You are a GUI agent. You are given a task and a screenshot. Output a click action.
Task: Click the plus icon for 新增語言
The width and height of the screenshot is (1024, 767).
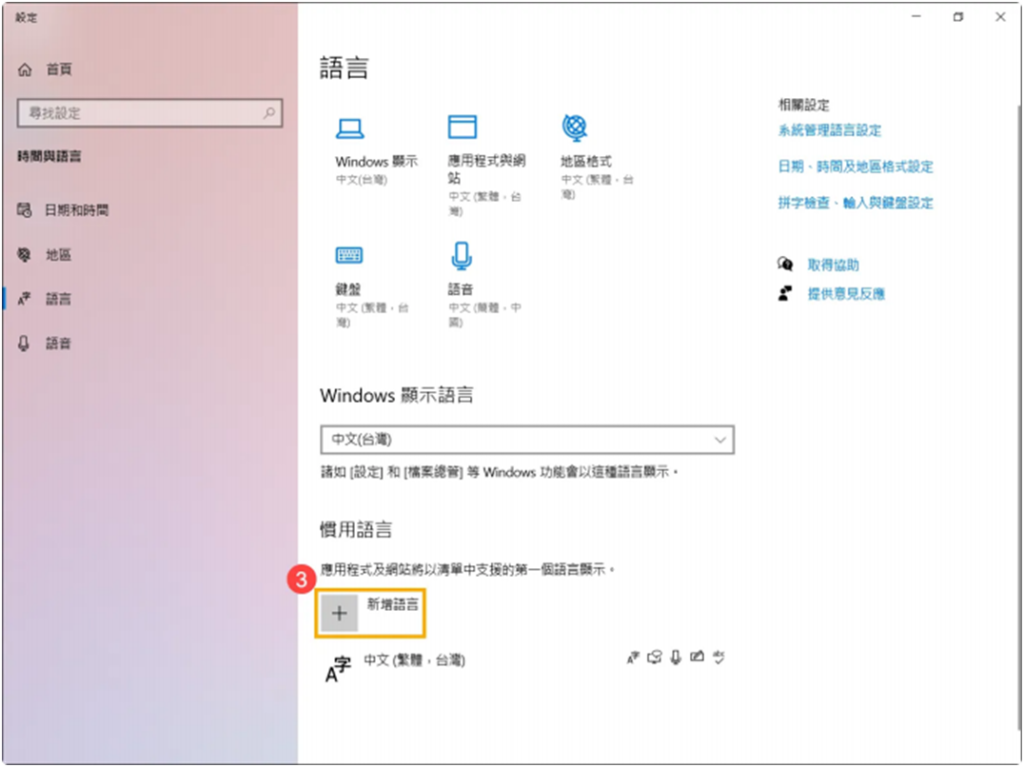pyautogui.click(x=339, y=613)
